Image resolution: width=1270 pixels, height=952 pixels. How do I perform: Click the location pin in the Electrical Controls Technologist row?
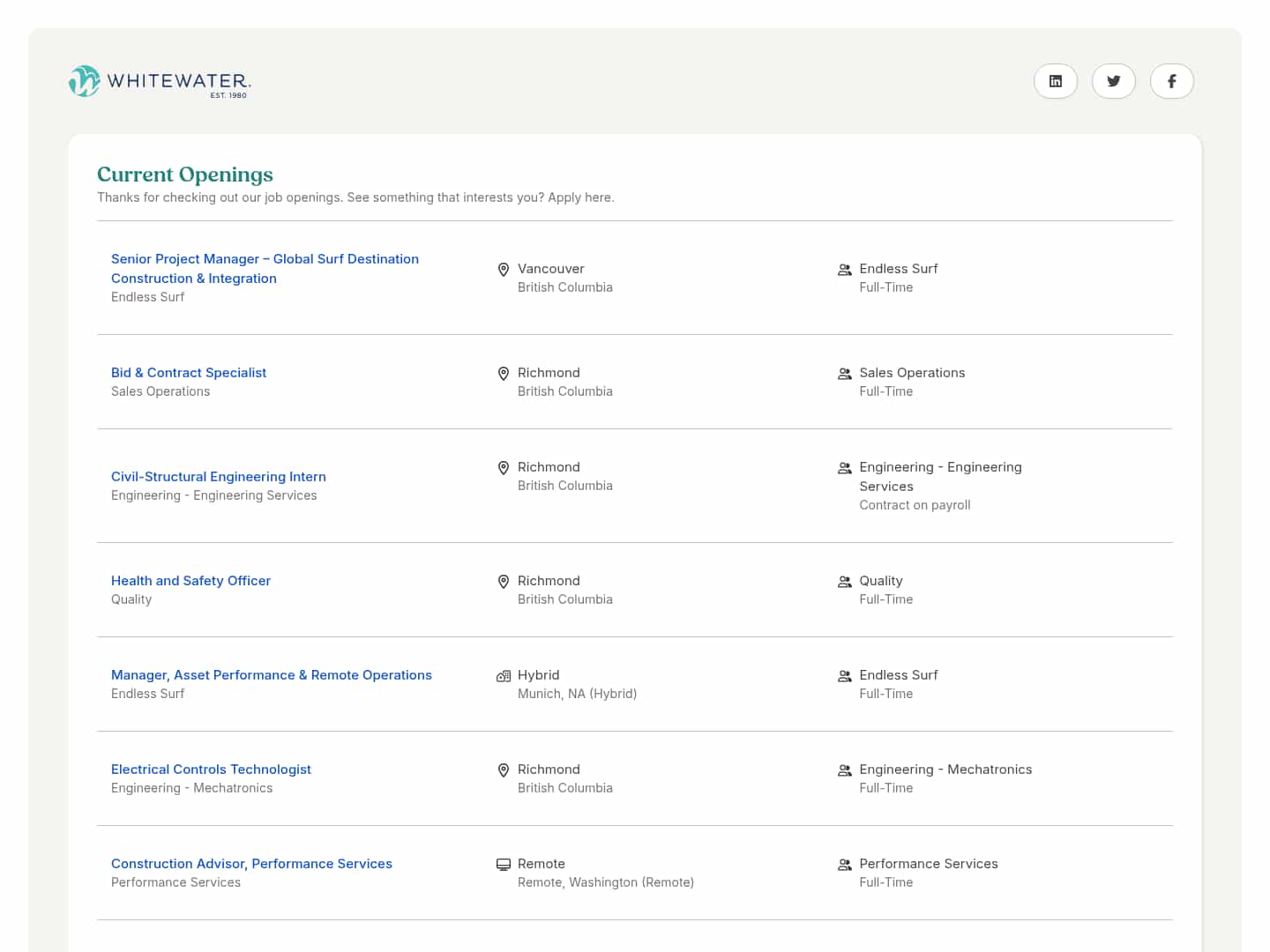(x=504, y=770)
